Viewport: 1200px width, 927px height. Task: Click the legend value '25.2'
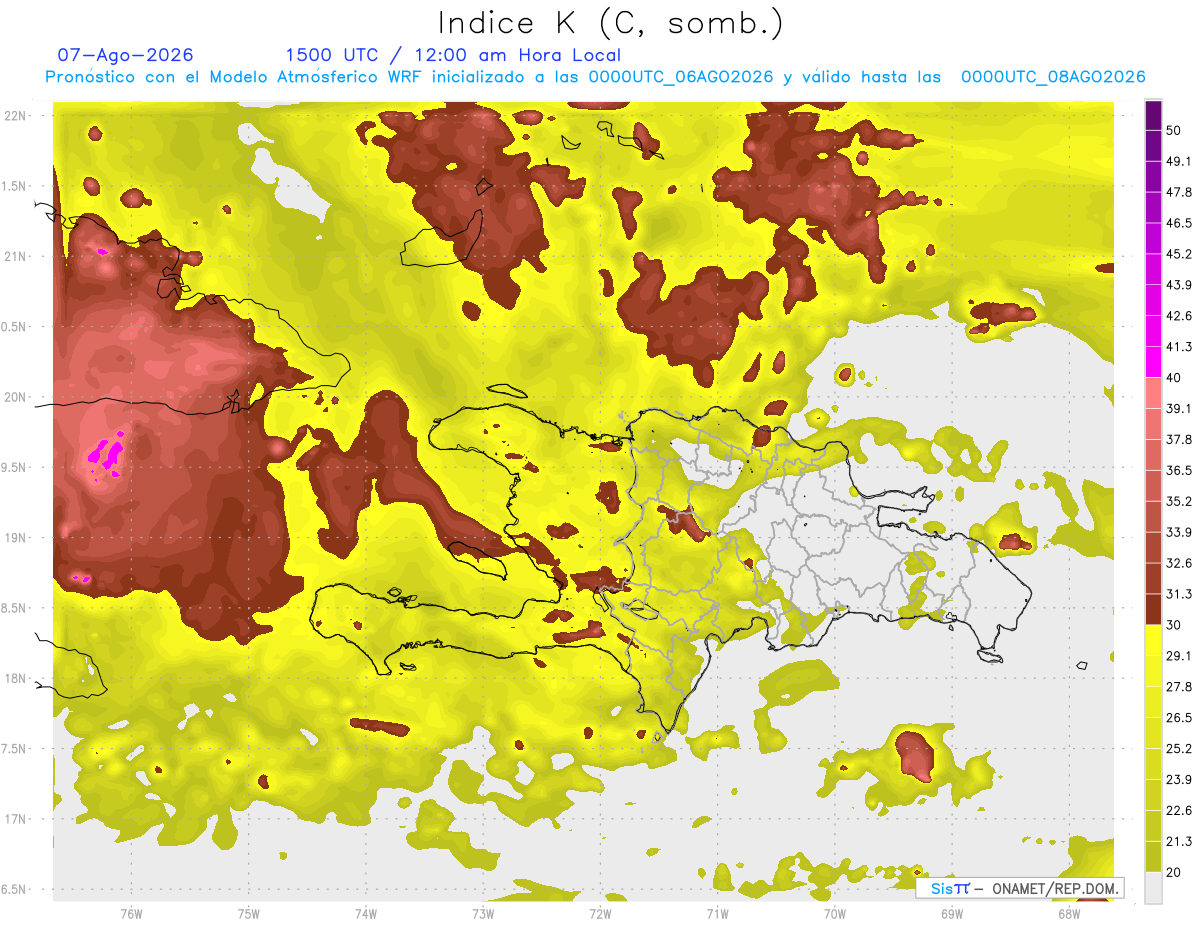tap(1179, 749)
